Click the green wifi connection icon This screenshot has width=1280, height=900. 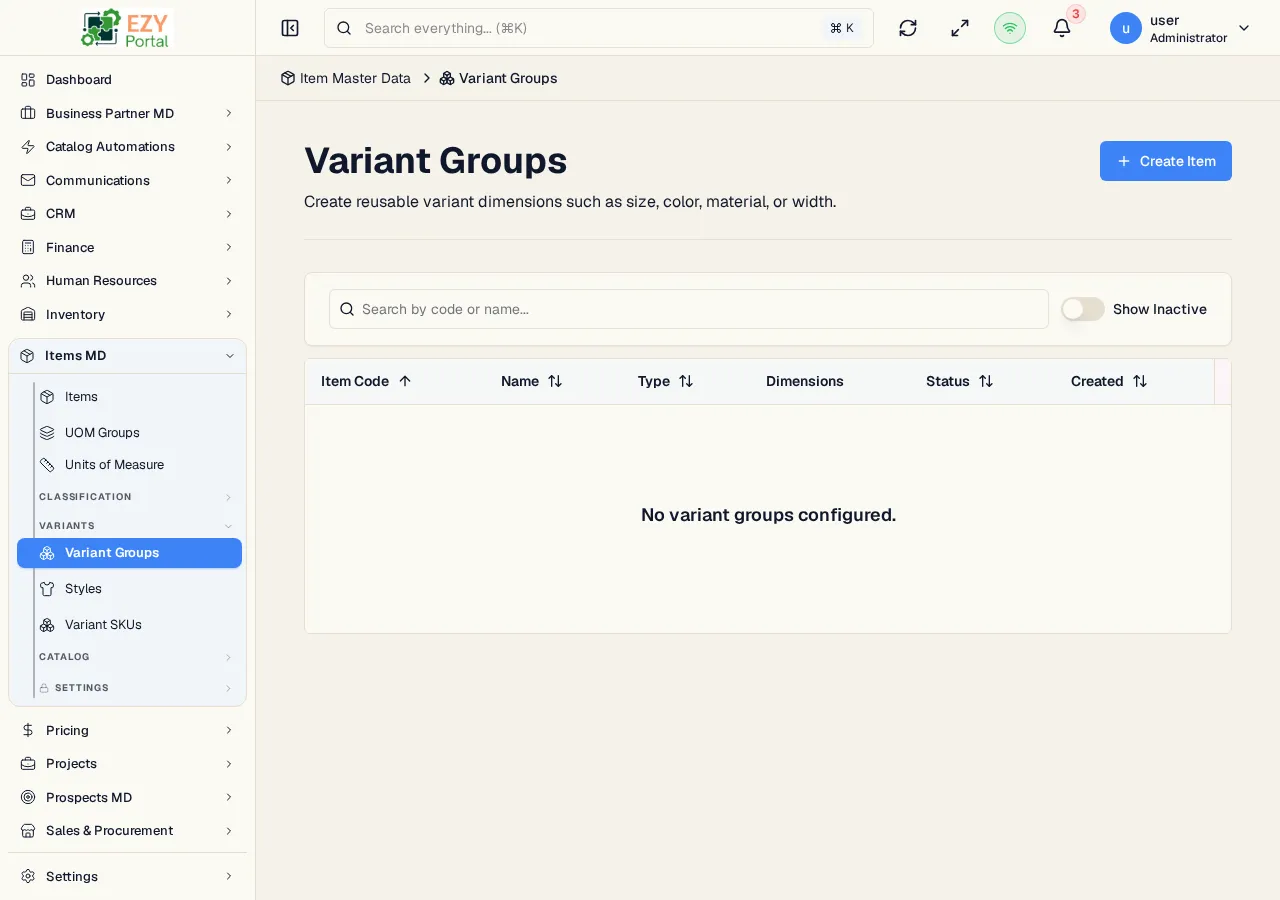(1010, 28)
